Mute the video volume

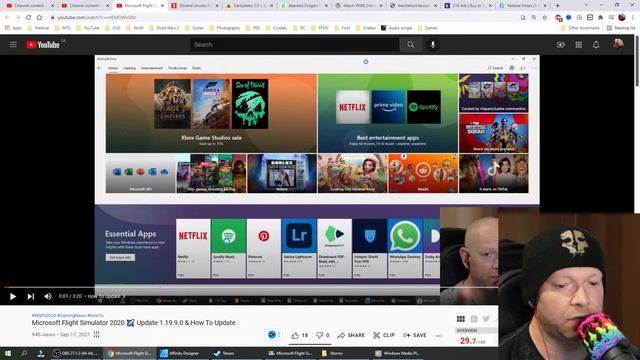(48, 296)
